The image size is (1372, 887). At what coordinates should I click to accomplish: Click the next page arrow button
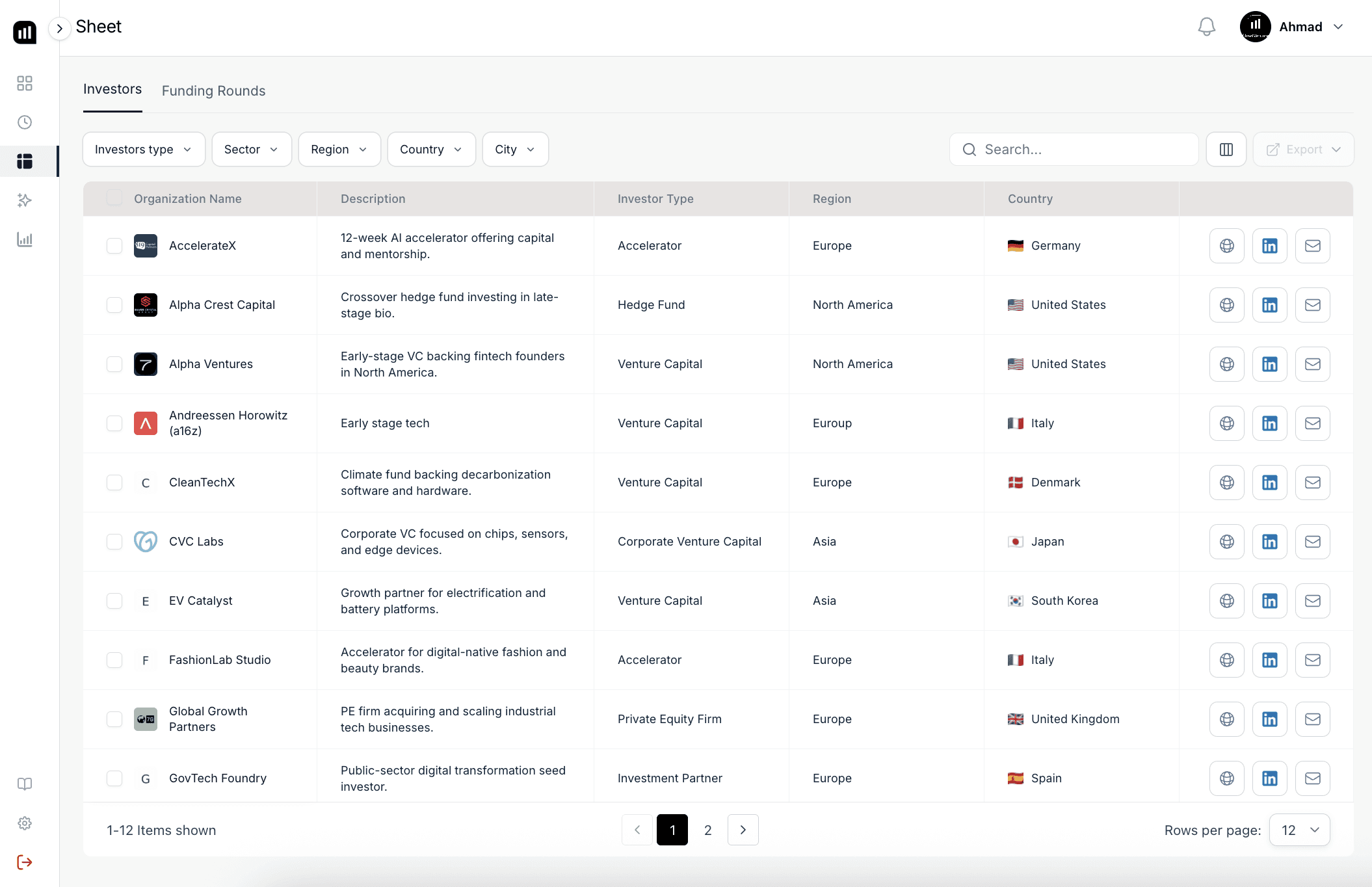coord(743,830)
